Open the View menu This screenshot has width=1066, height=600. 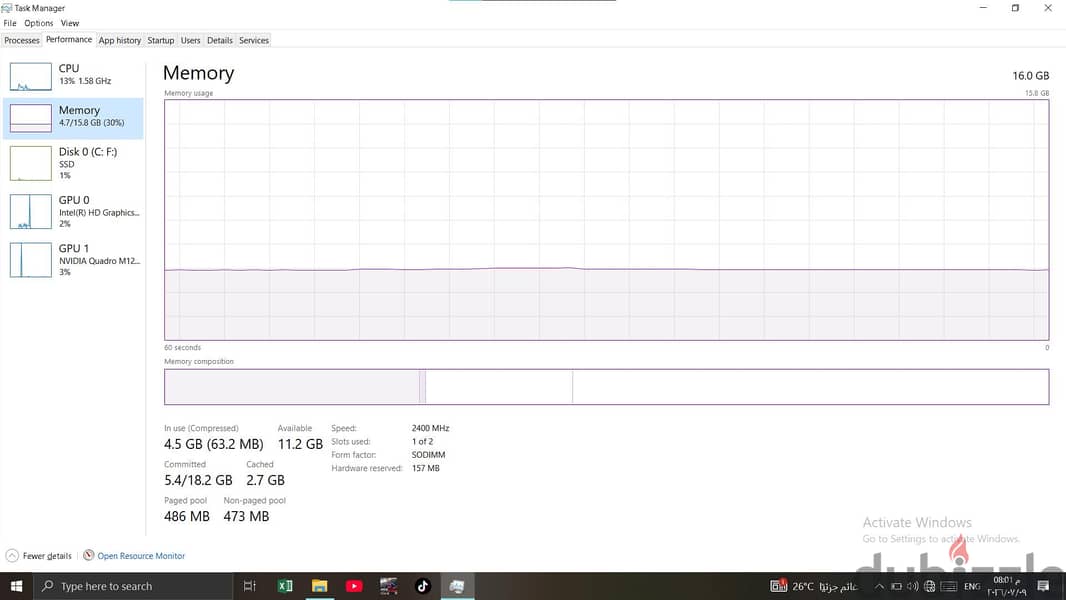coord(70,23)
